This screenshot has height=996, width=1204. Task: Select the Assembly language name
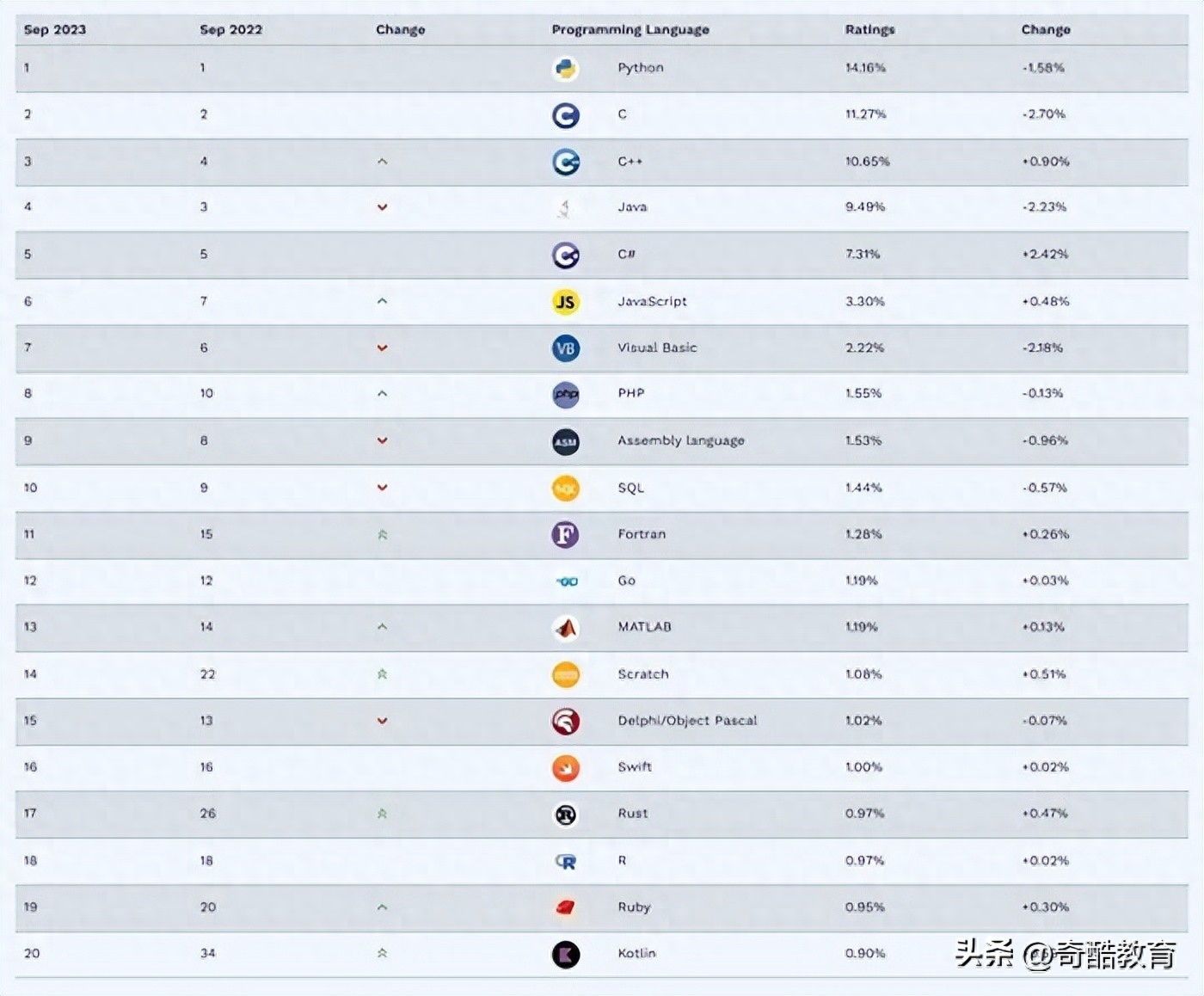click(x=681, y=440)
